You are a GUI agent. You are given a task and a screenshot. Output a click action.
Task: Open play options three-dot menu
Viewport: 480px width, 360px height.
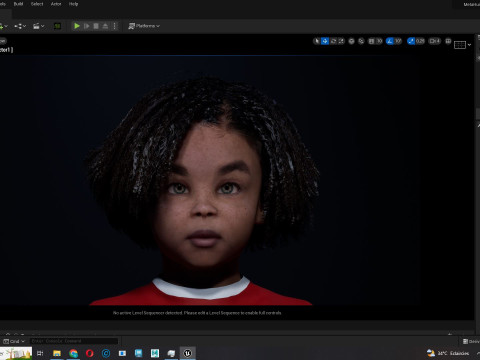click(115, 26)
